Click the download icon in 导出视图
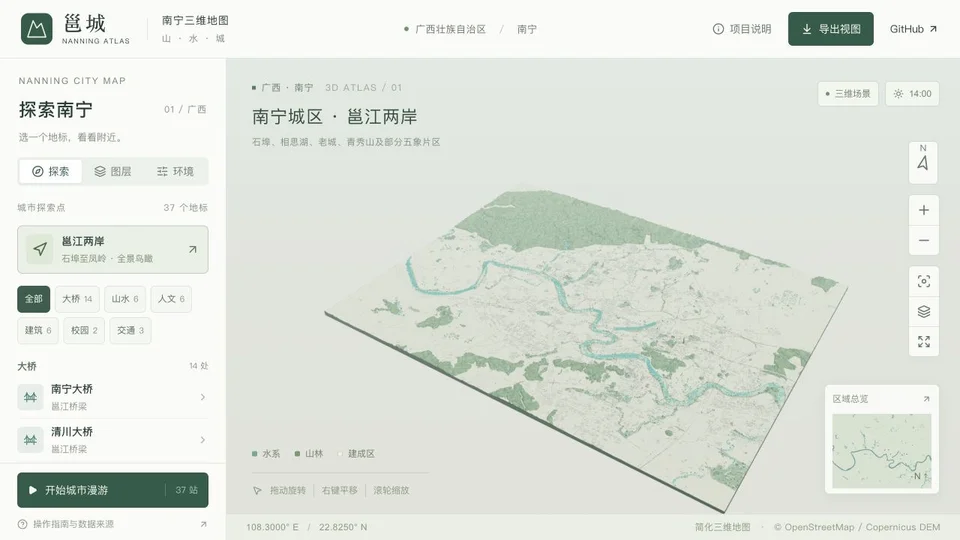This screenshot has height=540, width=960. [x=807, y=29]
